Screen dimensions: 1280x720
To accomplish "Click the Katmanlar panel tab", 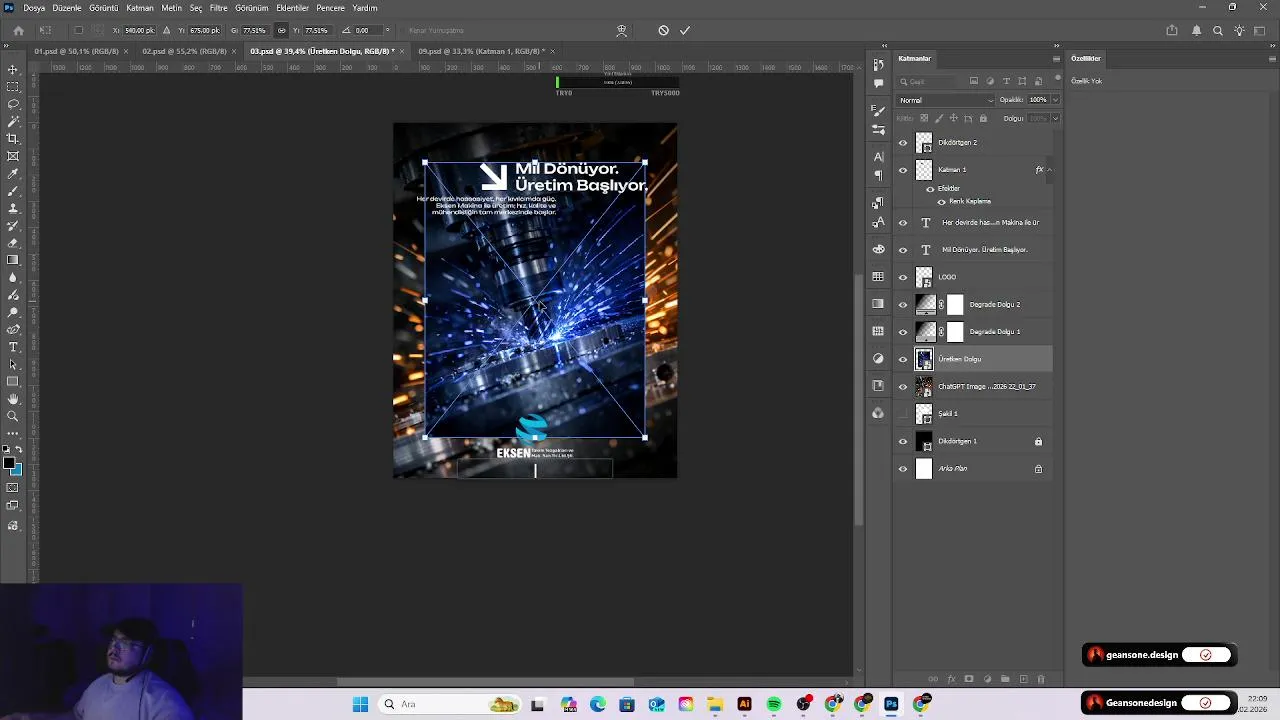I will 915,58.
